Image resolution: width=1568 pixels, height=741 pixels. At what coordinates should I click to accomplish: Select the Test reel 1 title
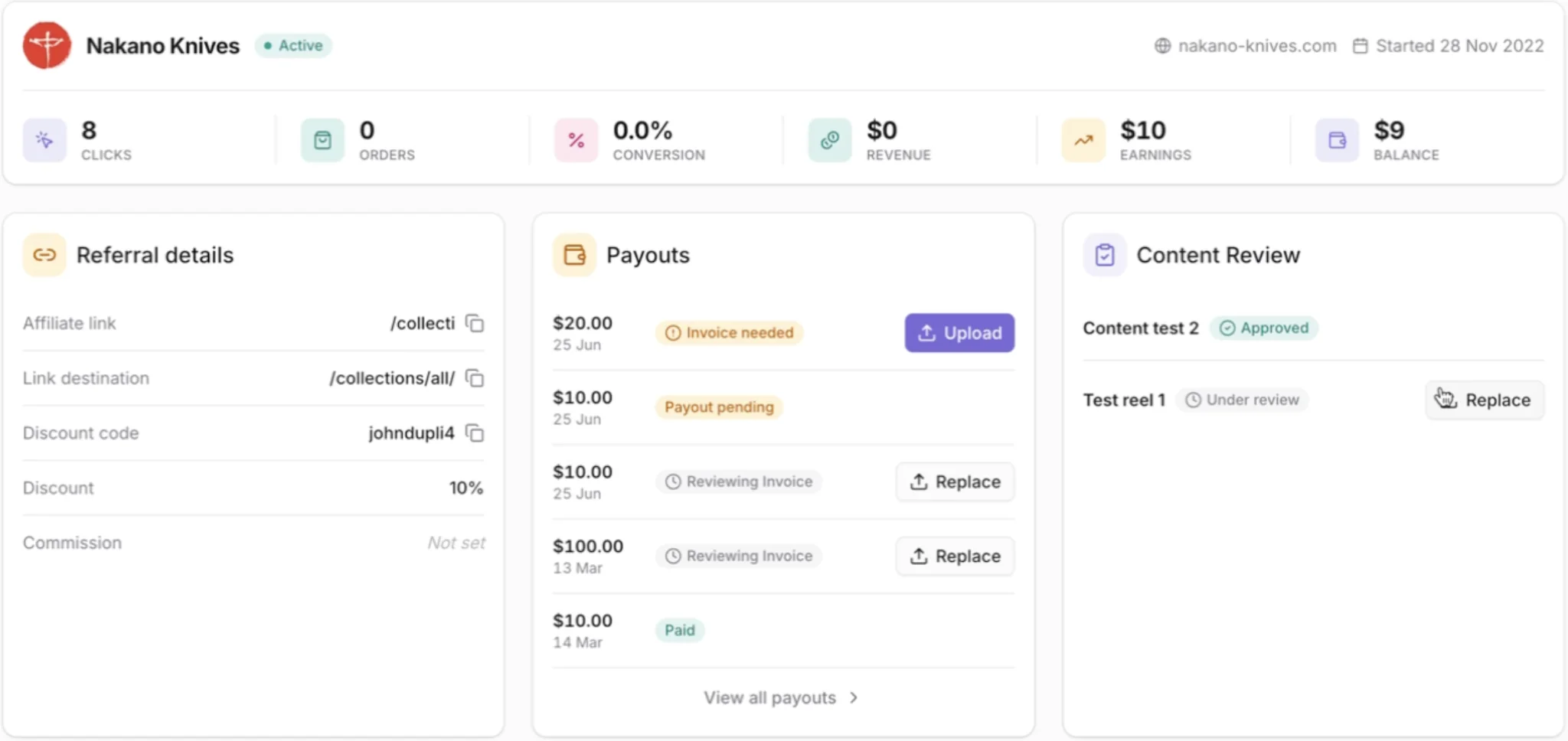(1124, 400)
